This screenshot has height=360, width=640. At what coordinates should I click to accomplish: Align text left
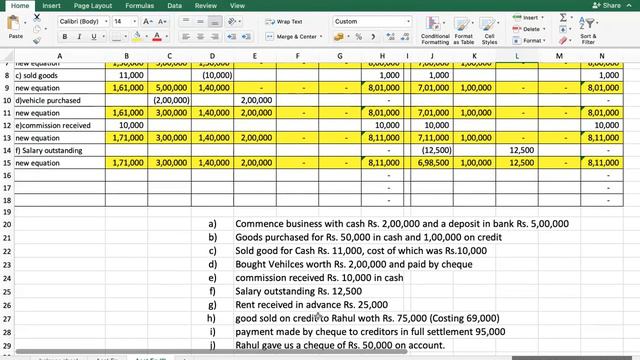tap(186, 37)
